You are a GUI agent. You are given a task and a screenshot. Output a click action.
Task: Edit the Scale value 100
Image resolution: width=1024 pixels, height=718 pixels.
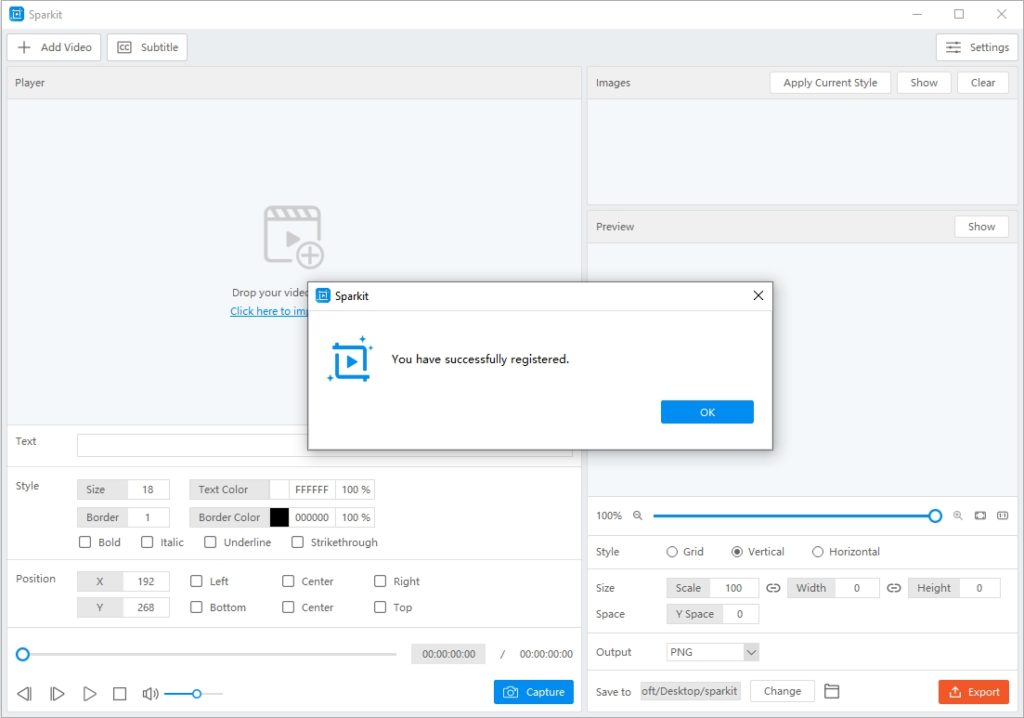734,588
